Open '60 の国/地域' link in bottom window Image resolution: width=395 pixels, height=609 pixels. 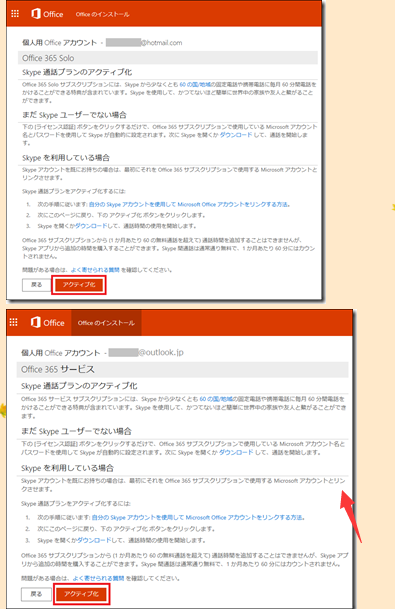click(x=216, y=399)
